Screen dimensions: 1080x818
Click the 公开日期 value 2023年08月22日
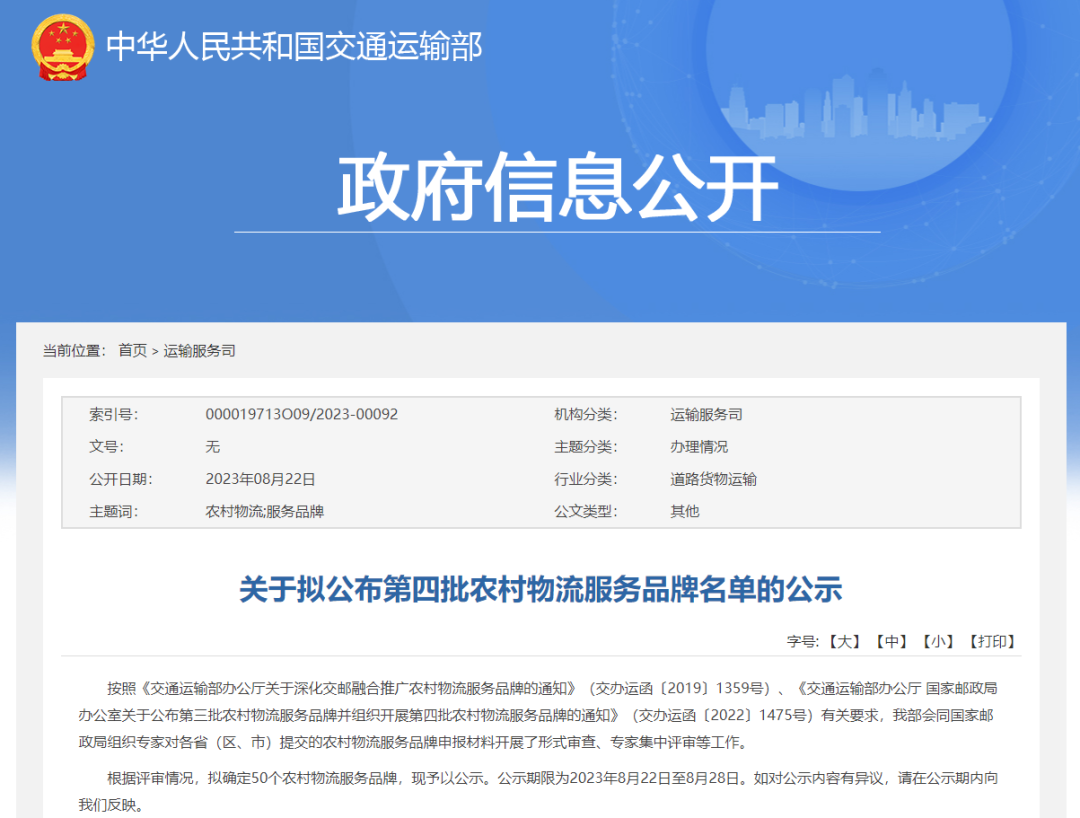[260, 479]
